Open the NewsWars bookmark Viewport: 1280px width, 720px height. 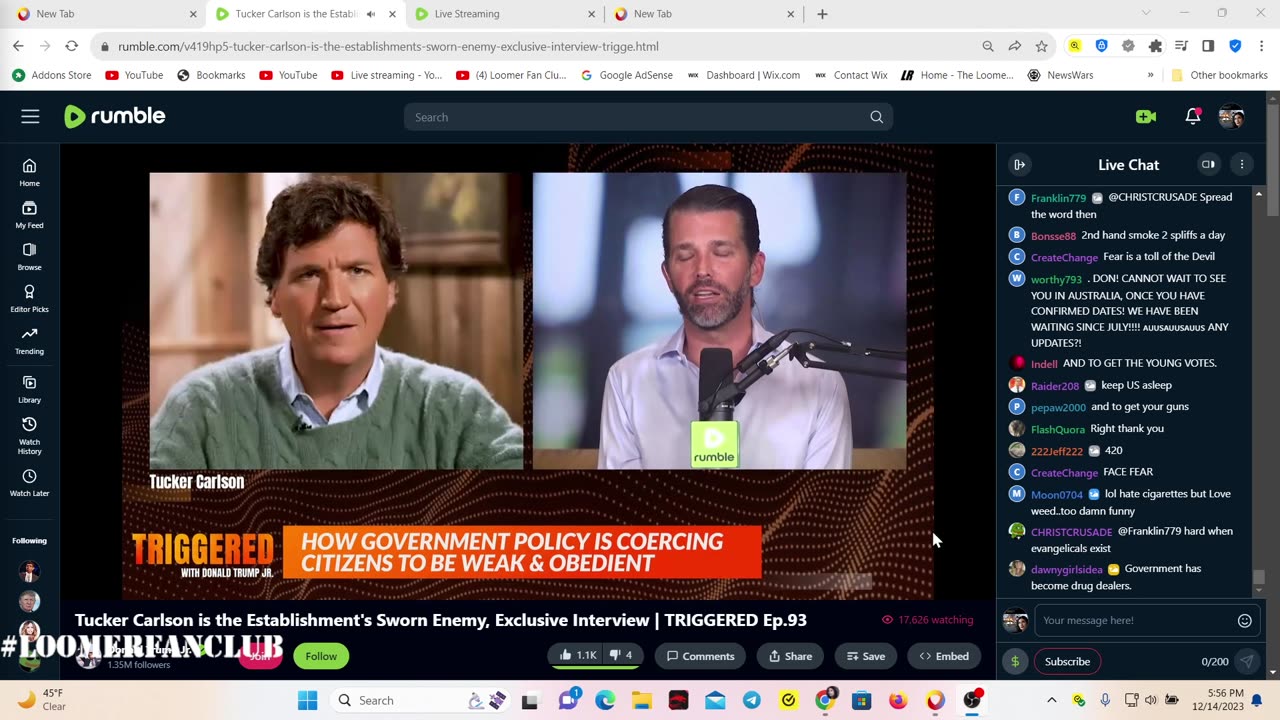(1060, 75)
